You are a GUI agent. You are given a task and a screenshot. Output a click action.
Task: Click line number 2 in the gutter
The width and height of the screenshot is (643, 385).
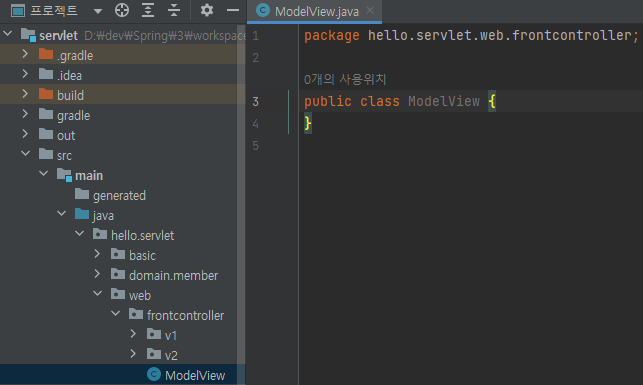[255, 58]
